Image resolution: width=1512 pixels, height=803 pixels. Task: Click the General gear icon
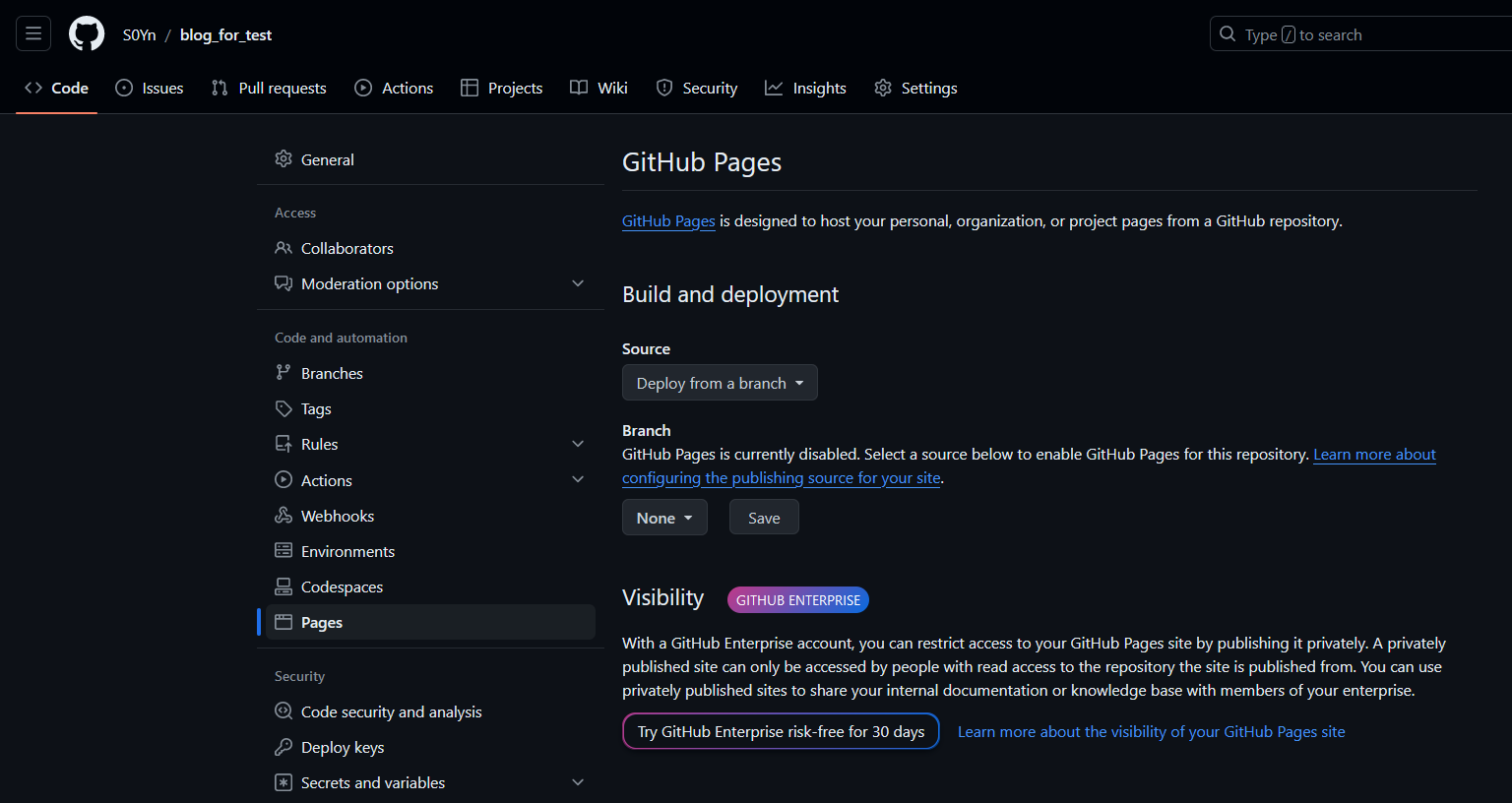pos(283,158)
